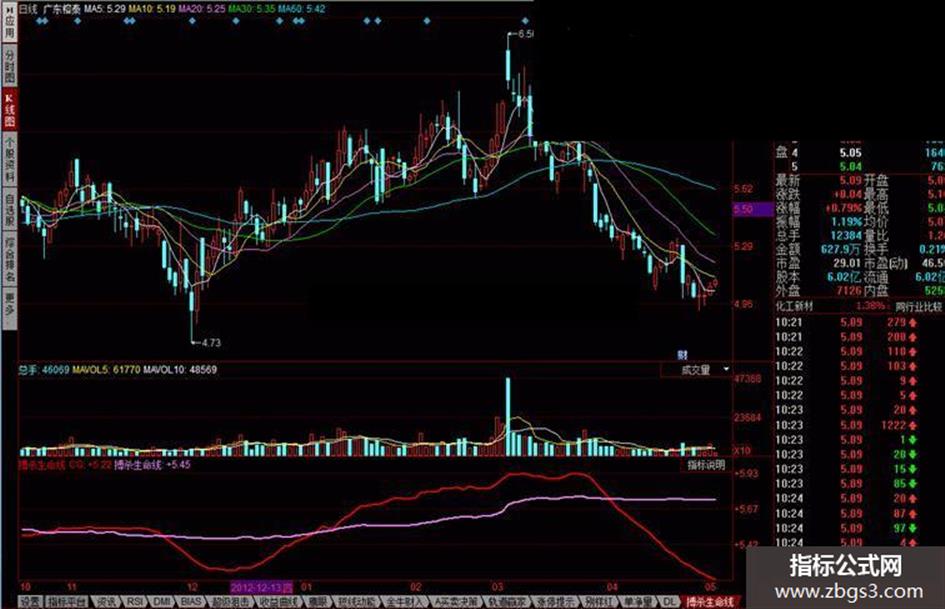Image resolution: width=945 pixels, height=609 pixels.
Task: Select the 单净量 indicator tab
Action: point(637,601)
